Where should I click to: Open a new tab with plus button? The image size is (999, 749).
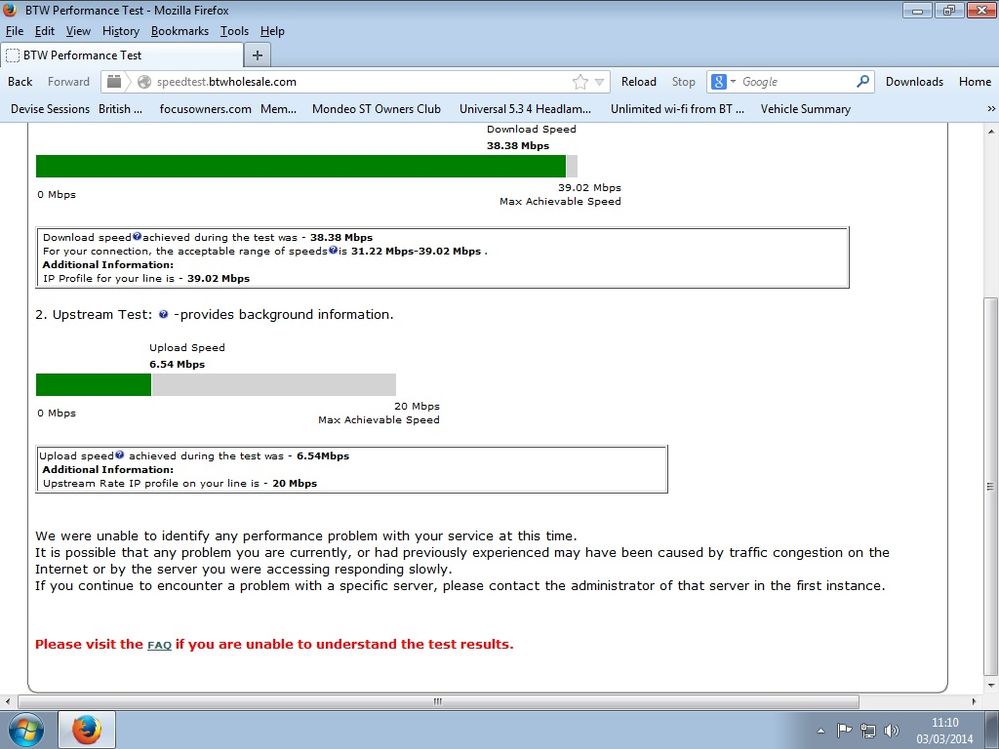pos(257,55)
